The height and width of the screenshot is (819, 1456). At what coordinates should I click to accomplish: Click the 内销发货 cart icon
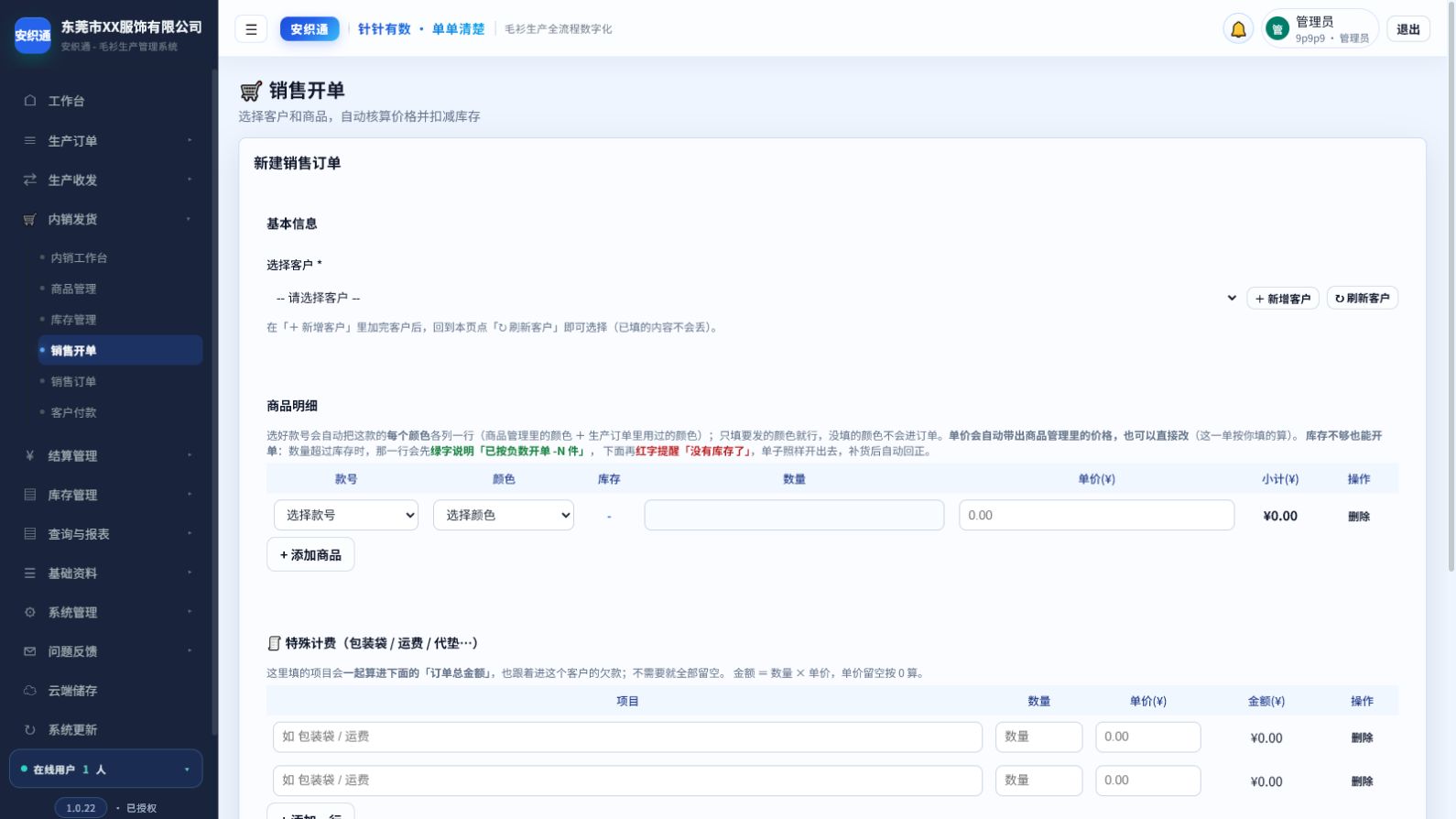pyautogui.click(x=30, y=219)
